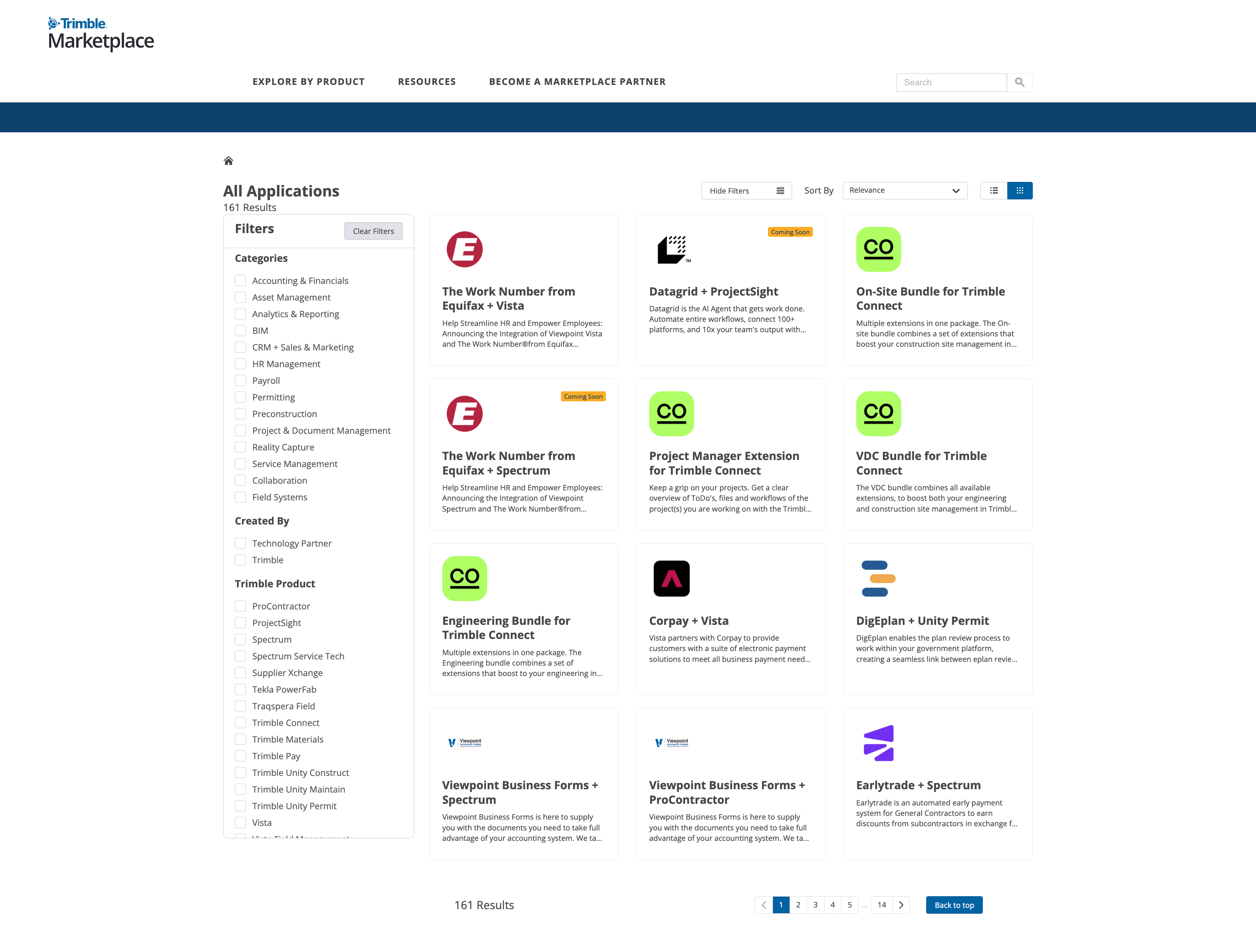Screen dimensions: 1256x952
Task: Open Engineering Bundle CO logo
Action: 464,579
